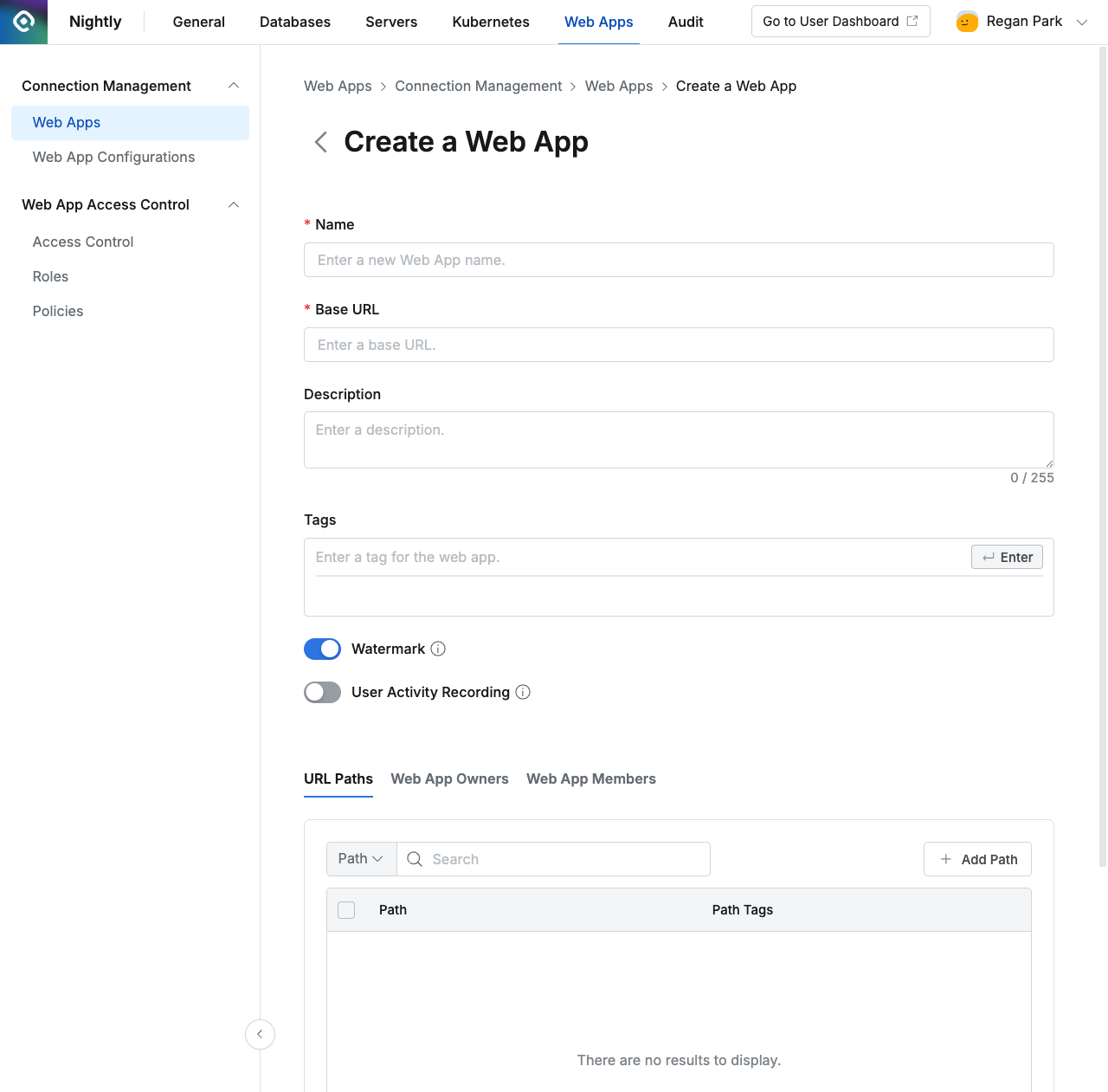Click the app logo icon in top-left corner
Image resolution: width=1108 pixels, height=1092 pixels.
click(x=23, y=22)
